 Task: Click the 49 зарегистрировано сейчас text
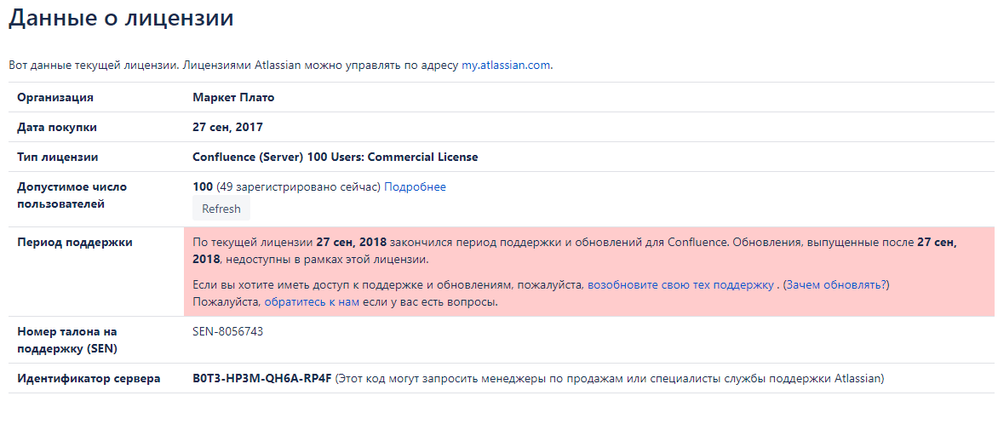point(298,187)
